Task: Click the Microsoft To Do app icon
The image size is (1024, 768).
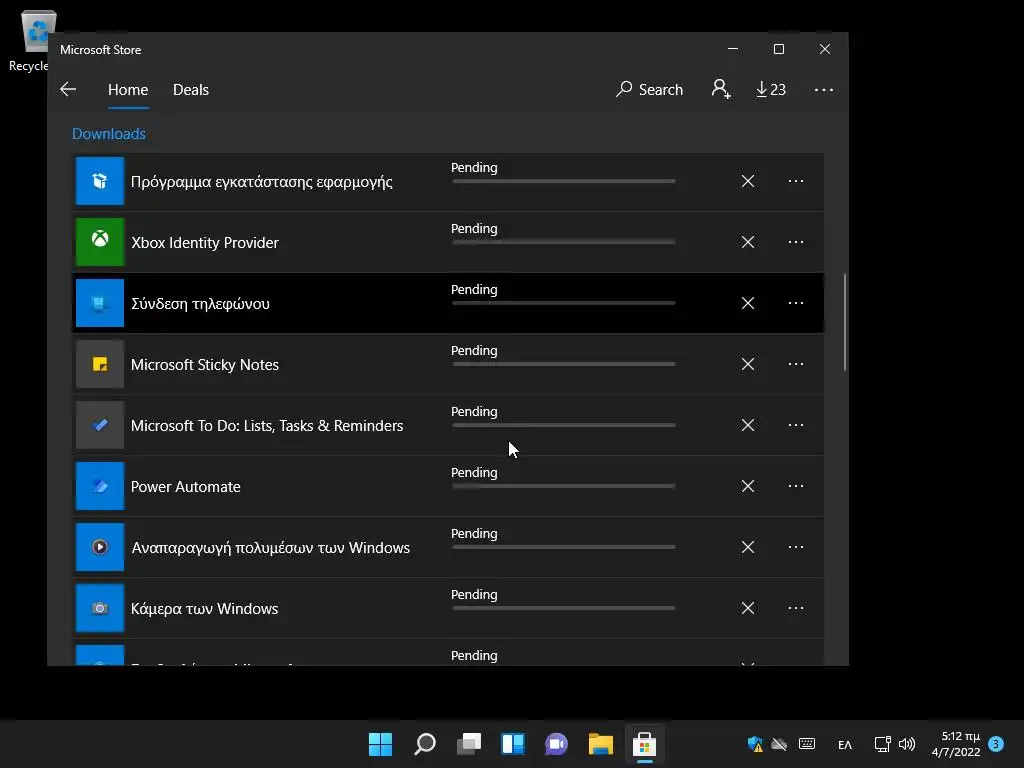Action: 100,425
